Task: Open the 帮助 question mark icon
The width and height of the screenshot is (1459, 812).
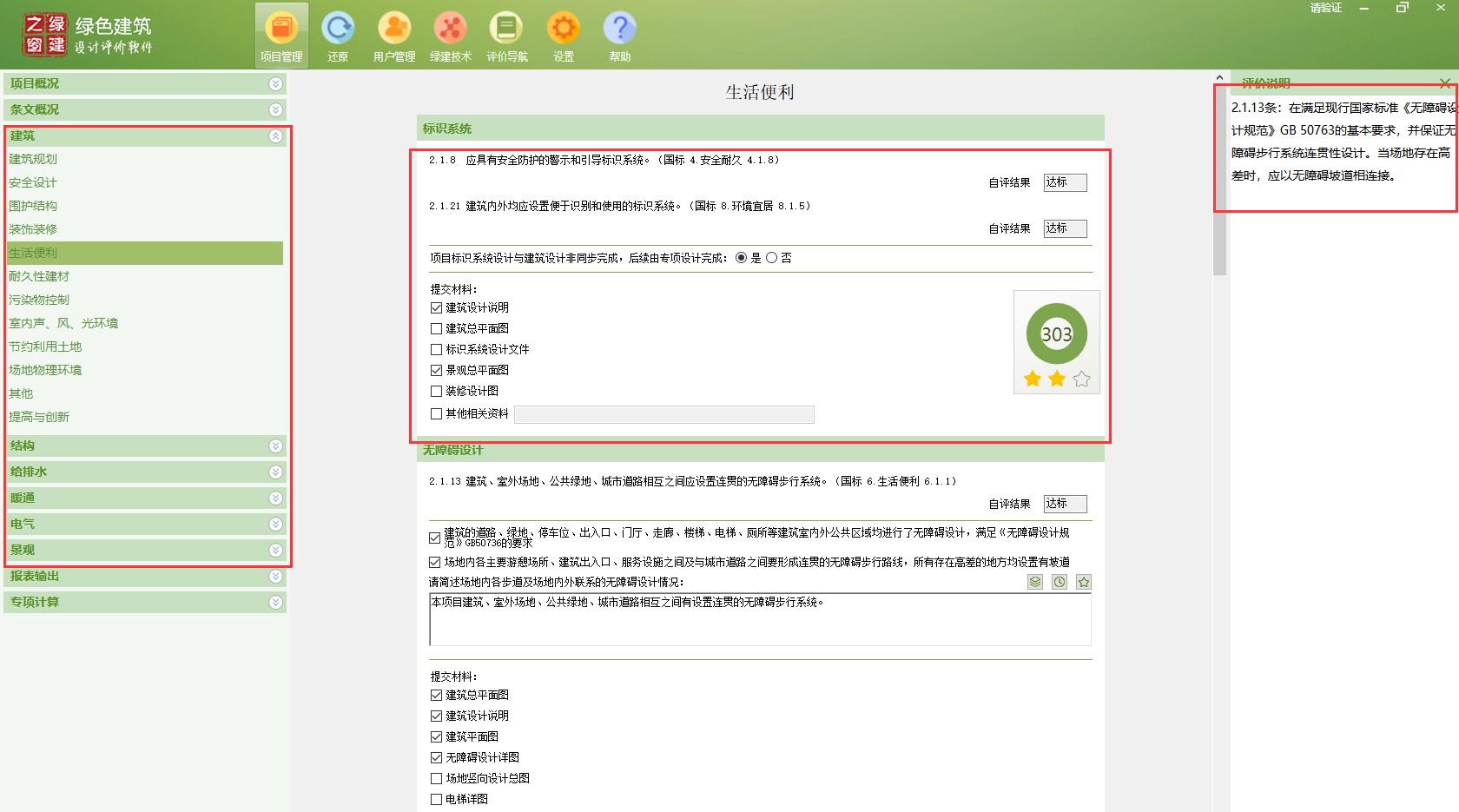Action: tap(620, 36)
